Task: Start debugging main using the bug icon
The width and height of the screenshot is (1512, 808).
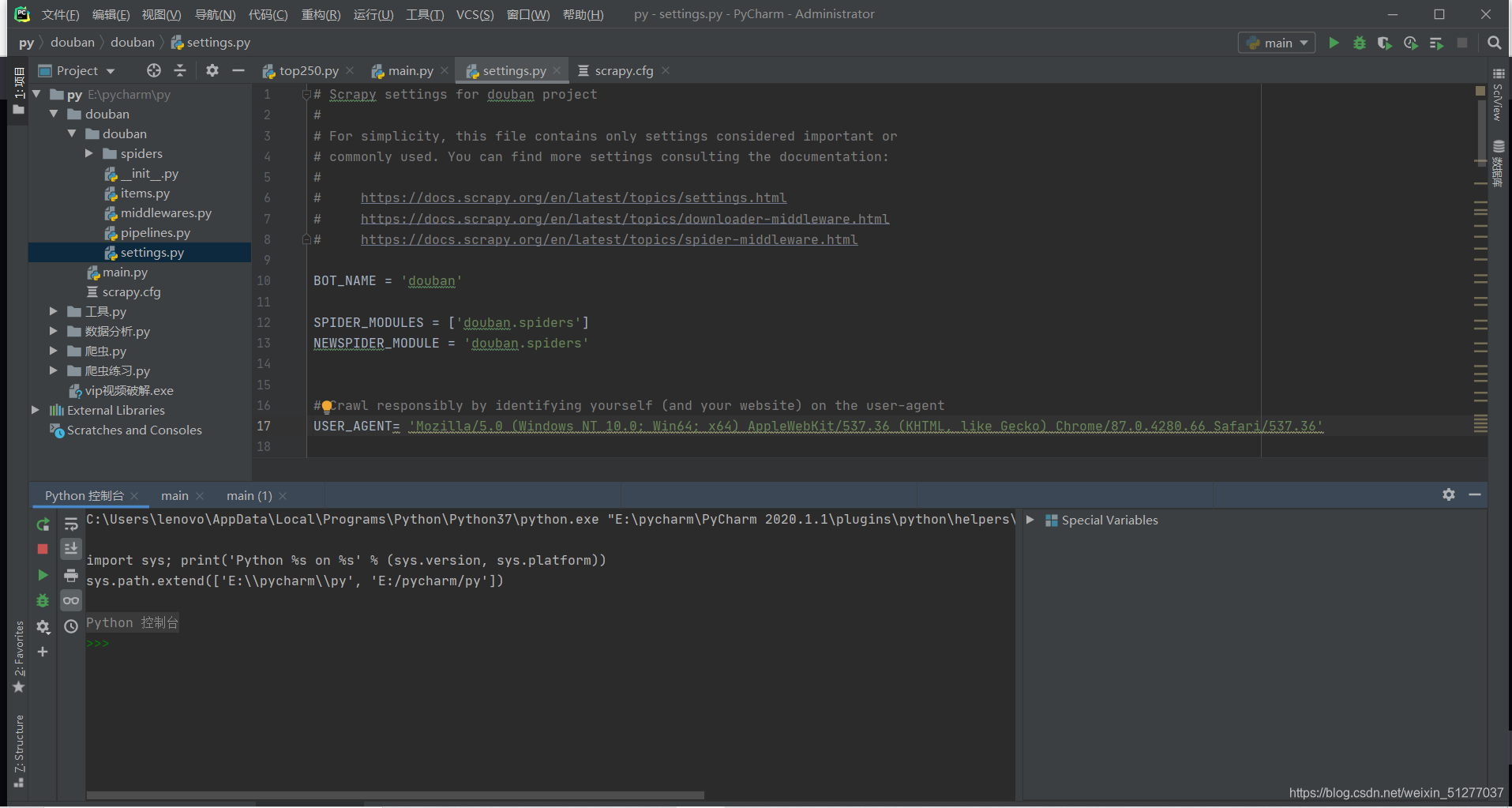Action: [1359, 43]
